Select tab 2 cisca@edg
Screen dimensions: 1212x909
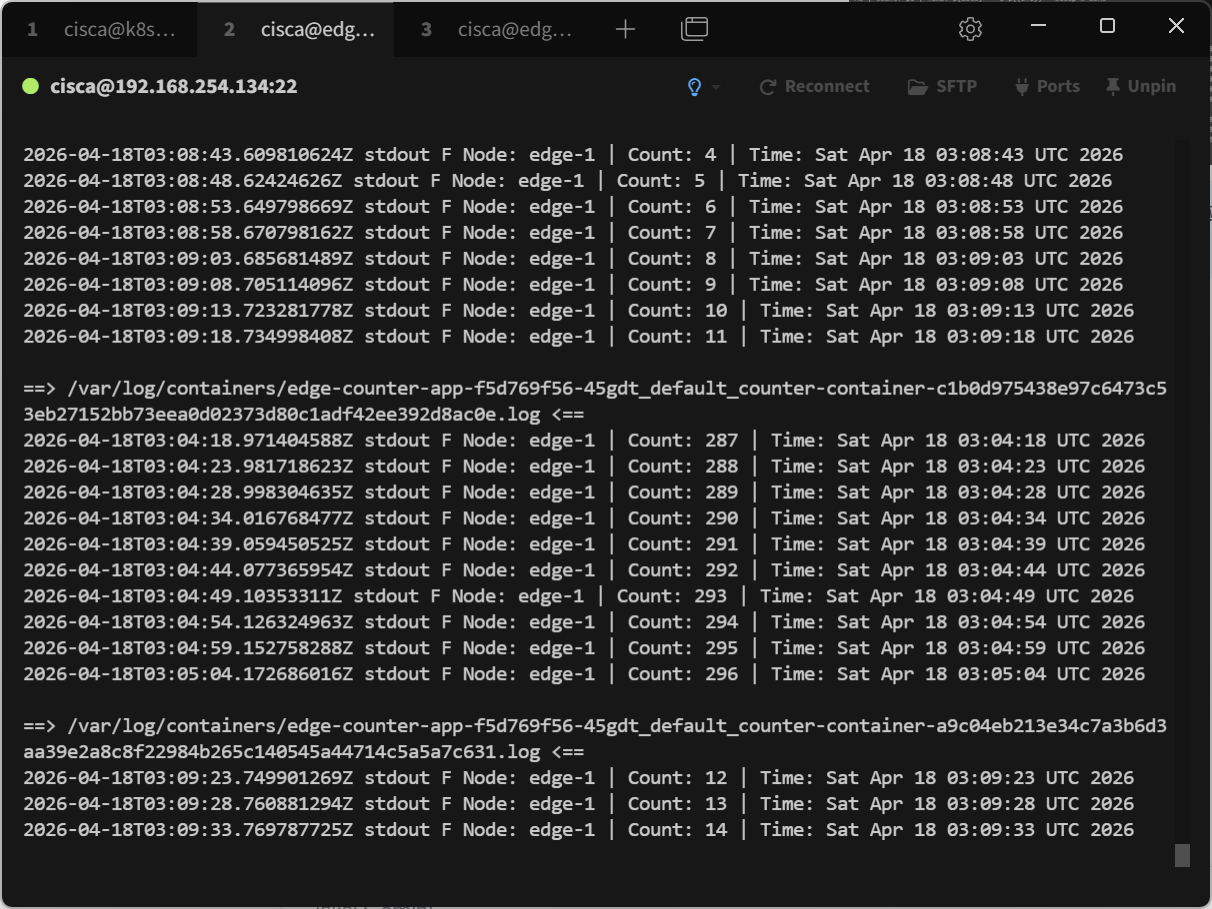(x=297, y=30)
